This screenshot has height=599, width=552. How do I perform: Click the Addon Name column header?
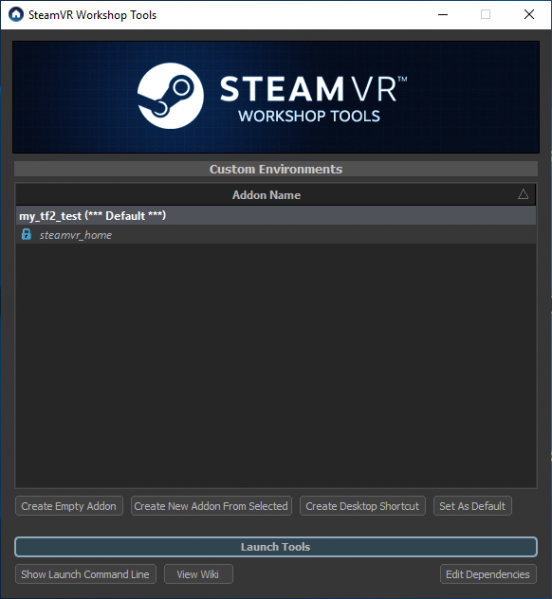(x=266, y=195)
